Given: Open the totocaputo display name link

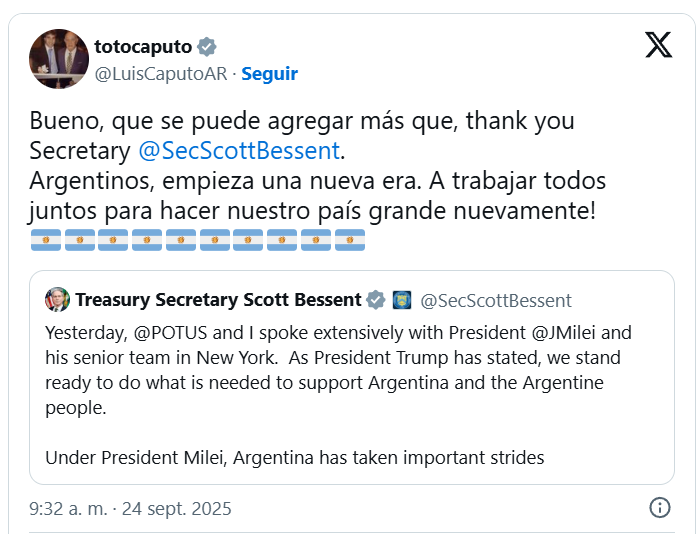Looking at the screenshot, I should (x=143, y=47).
